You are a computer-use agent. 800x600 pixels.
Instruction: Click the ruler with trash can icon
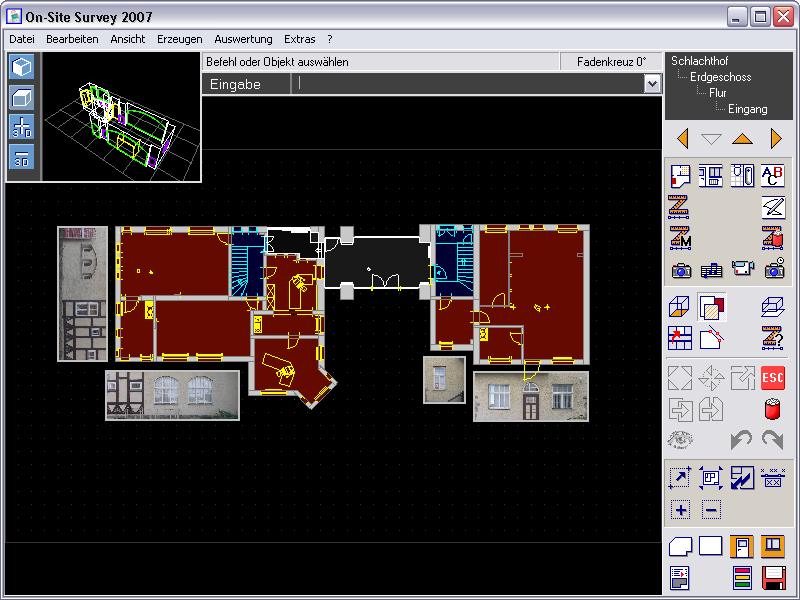[x=772, y=238]
